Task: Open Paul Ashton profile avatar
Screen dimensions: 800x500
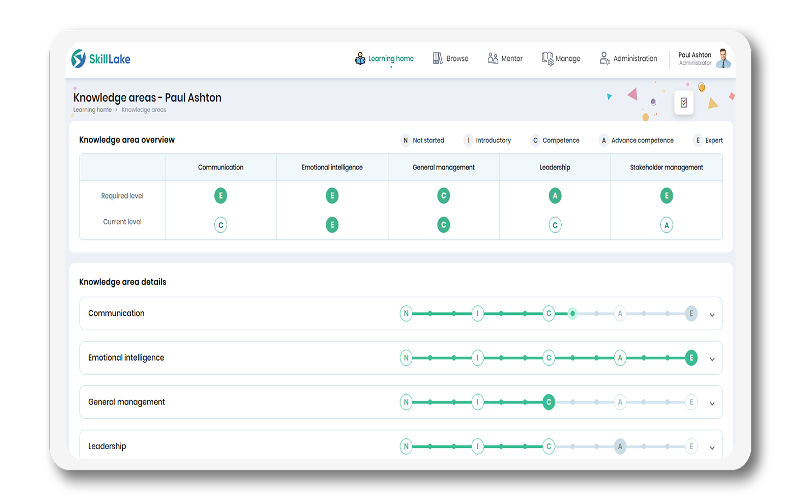Action: (x=723, y=59)
